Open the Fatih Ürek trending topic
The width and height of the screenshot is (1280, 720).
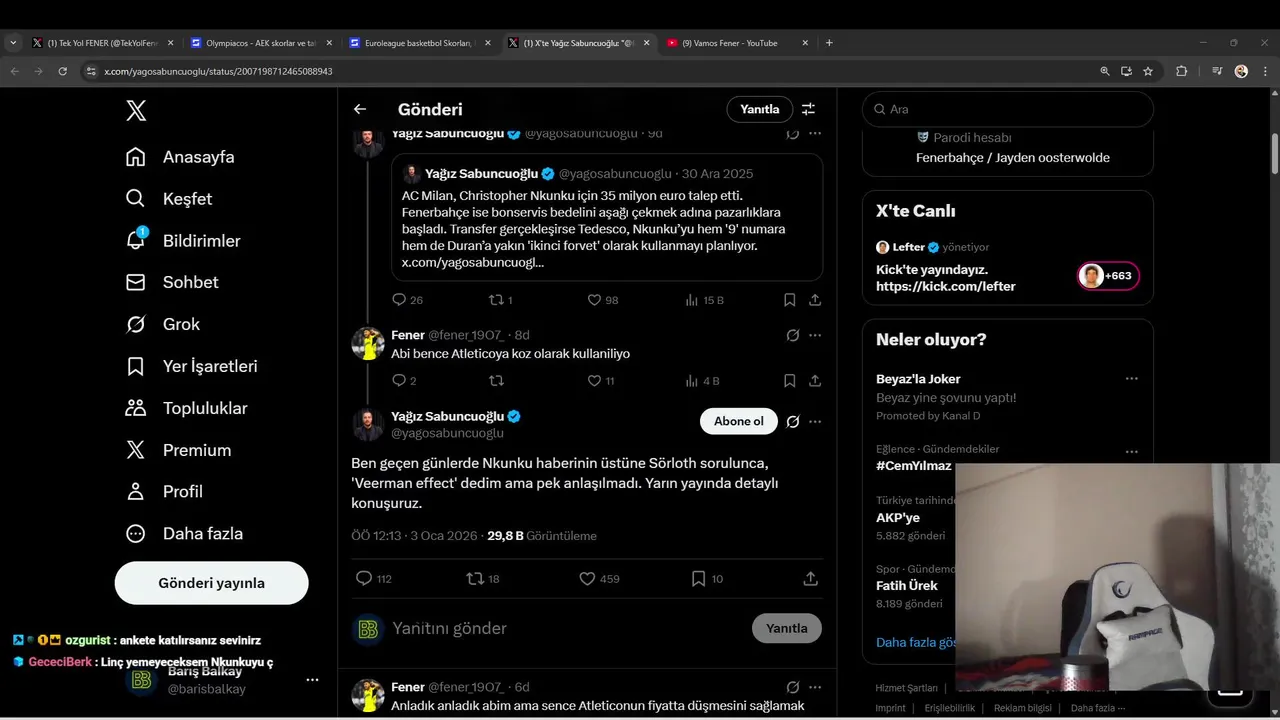pos(907,586)
